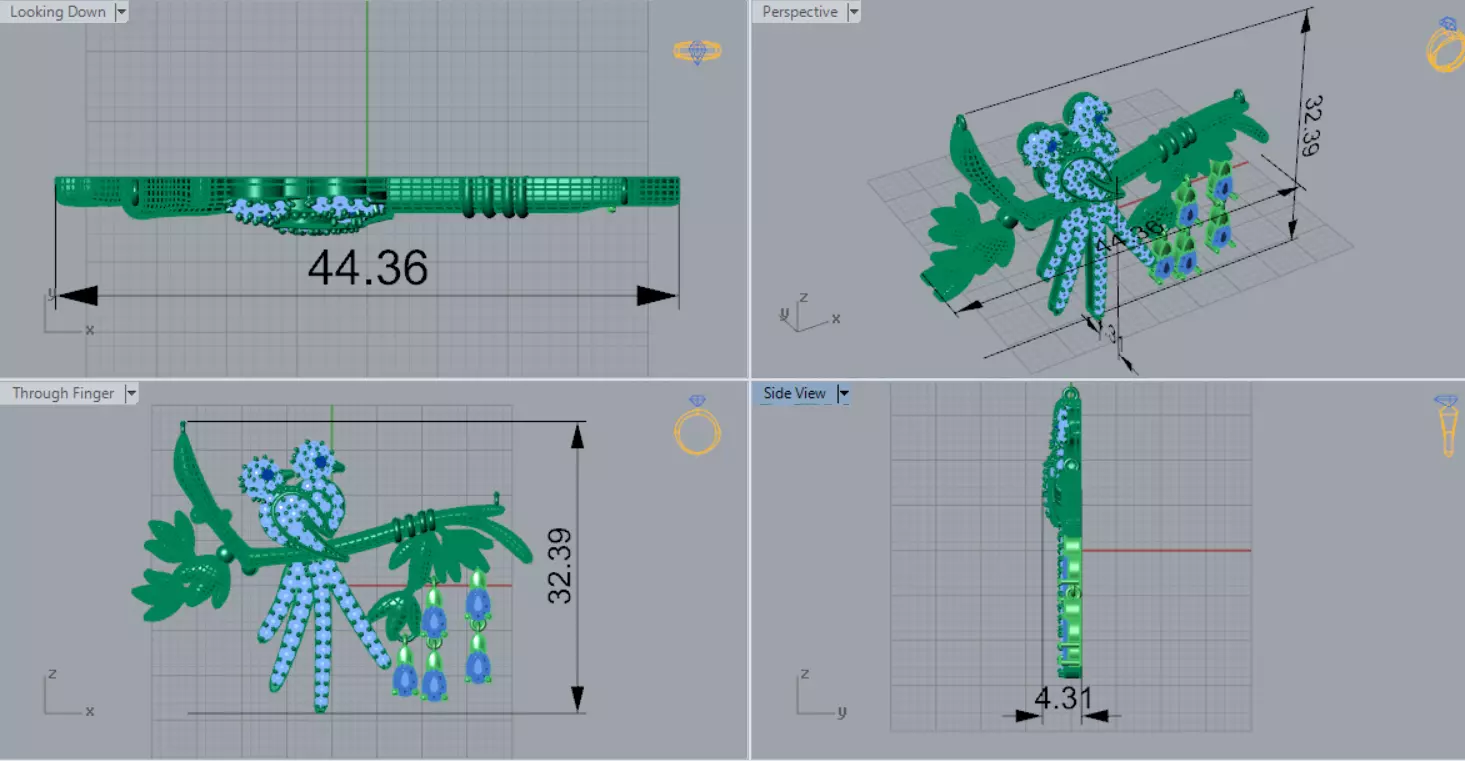Screen dimensions: 1465x761
Task: Open the Side View viewport menu arrow
Action: point(844,393)
